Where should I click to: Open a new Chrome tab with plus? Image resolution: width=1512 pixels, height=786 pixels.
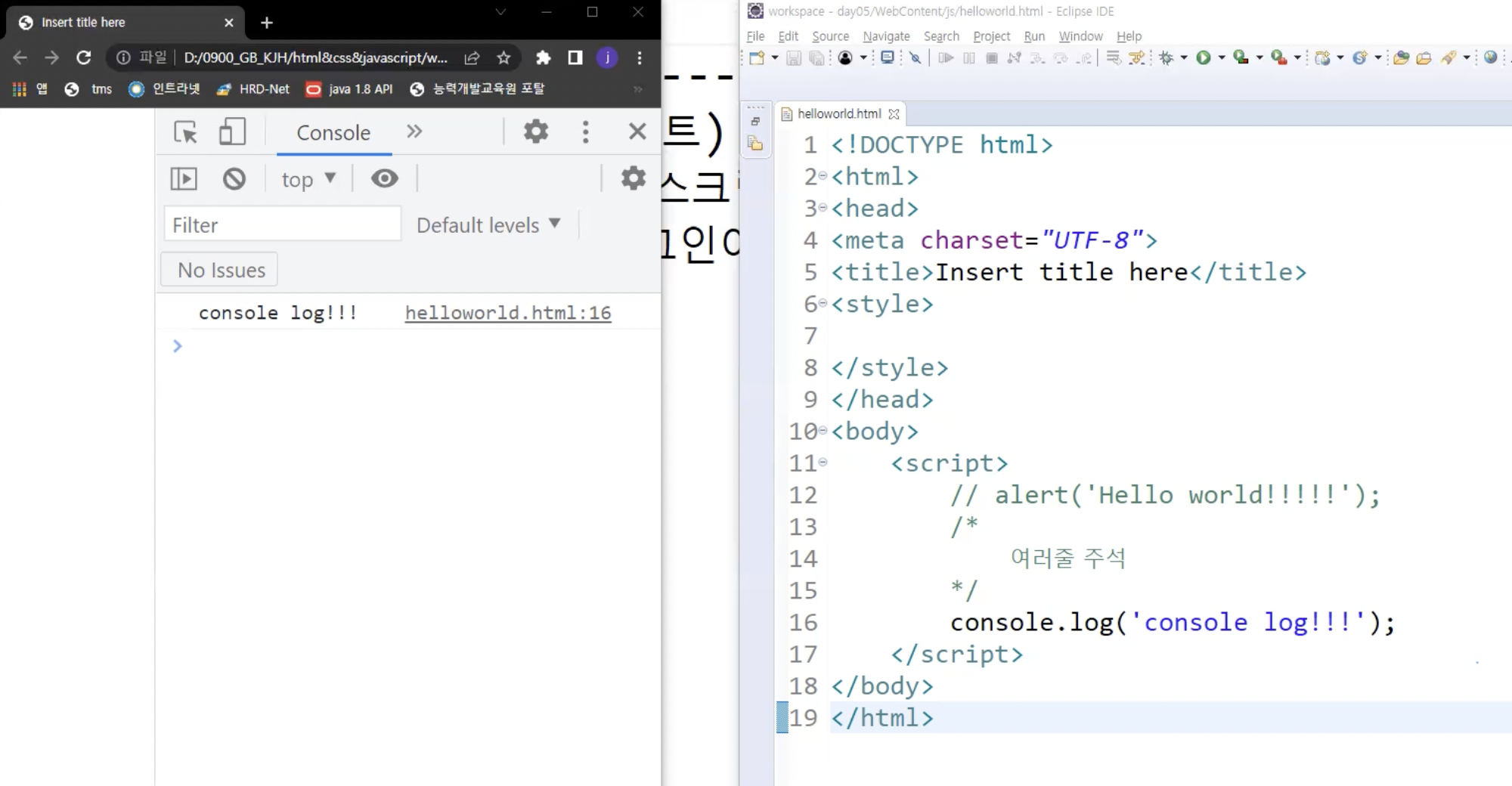[266, 23]
